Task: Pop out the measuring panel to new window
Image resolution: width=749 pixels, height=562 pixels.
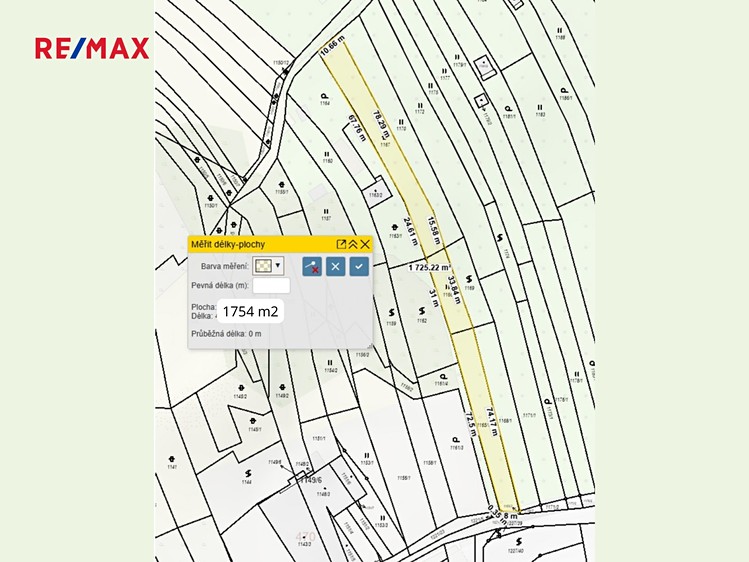Action: point(341,244)
